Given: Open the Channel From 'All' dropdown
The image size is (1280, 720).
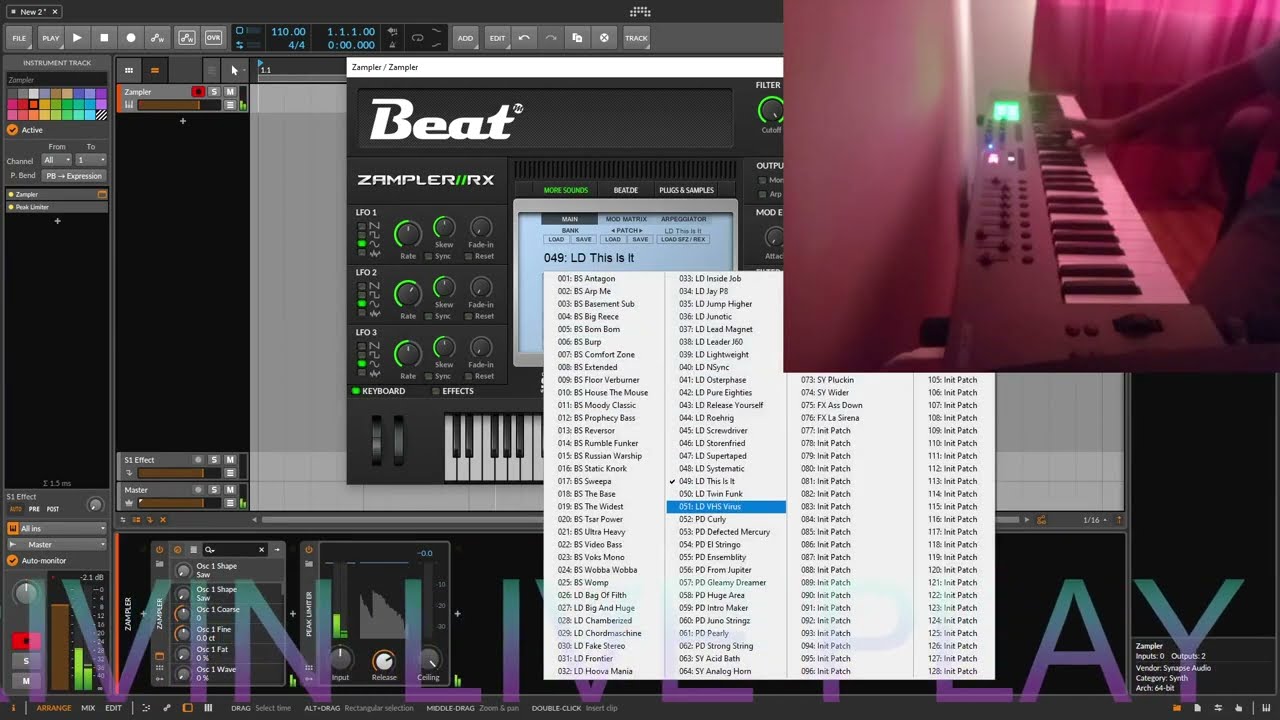Looking at the screenshot, I should pos(56,160).
